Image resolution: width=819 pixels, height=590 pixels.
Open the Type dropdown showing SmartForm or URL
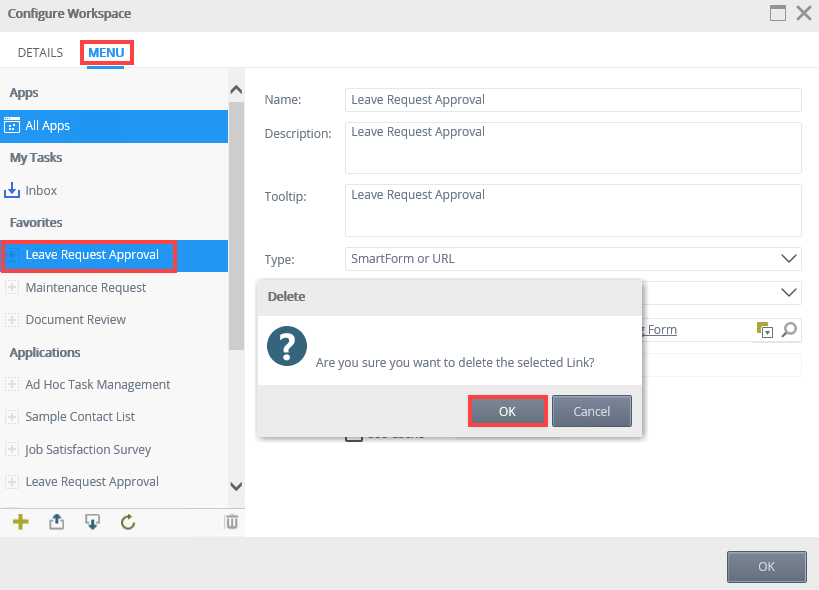click(573, 259)
